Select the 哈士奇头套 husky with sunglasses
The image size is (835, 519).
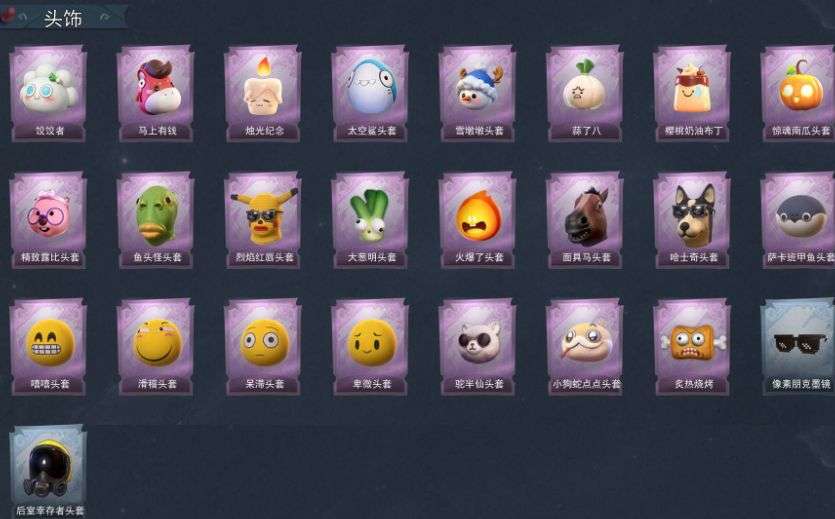point(692,220)
